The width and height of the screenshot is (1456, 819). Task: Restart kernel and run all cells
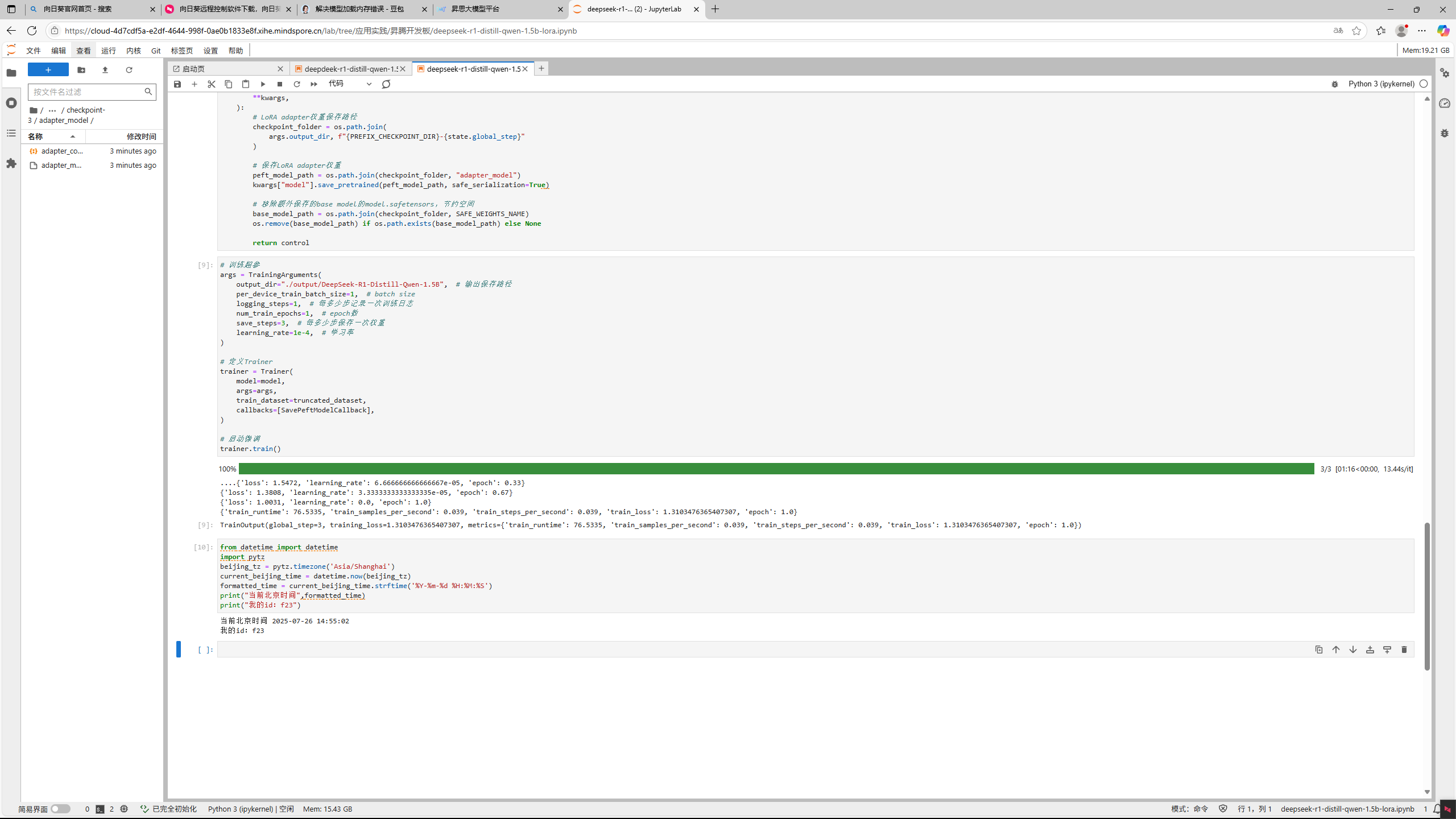click(314, 84)
